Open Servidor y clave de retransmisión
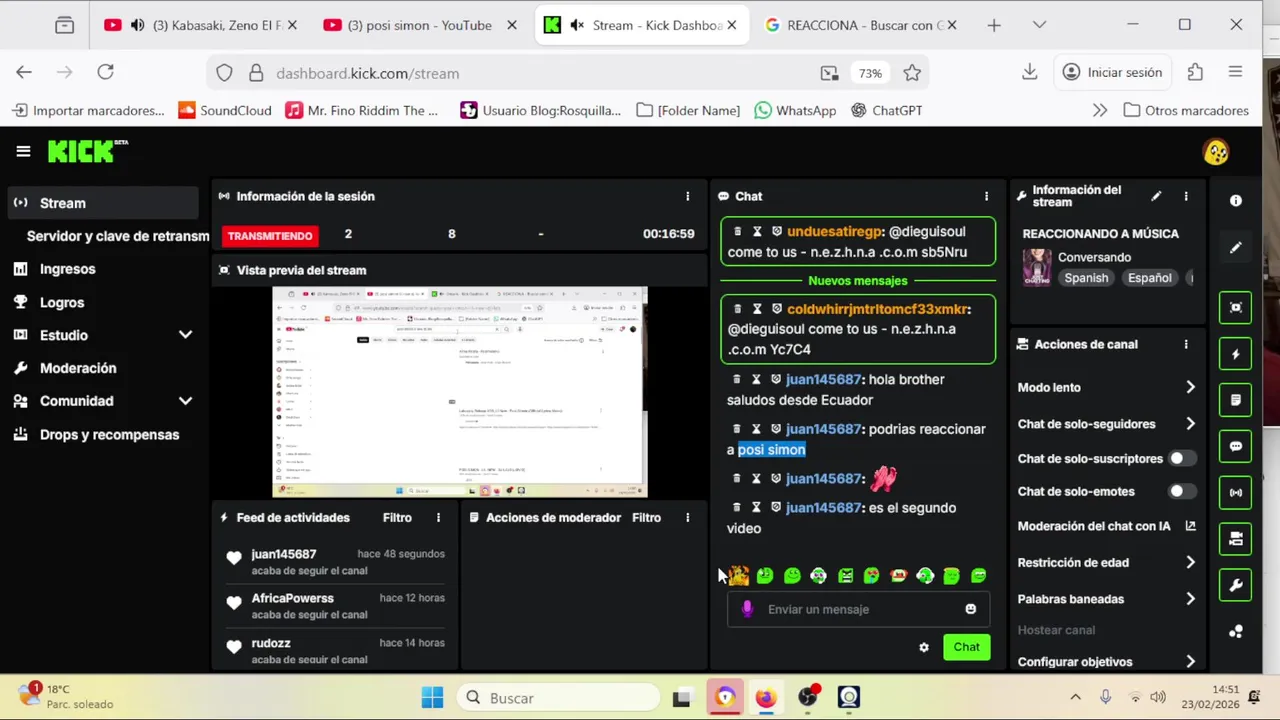Image resolution: width=1280 pixels, height=720 pixels. 117,236
